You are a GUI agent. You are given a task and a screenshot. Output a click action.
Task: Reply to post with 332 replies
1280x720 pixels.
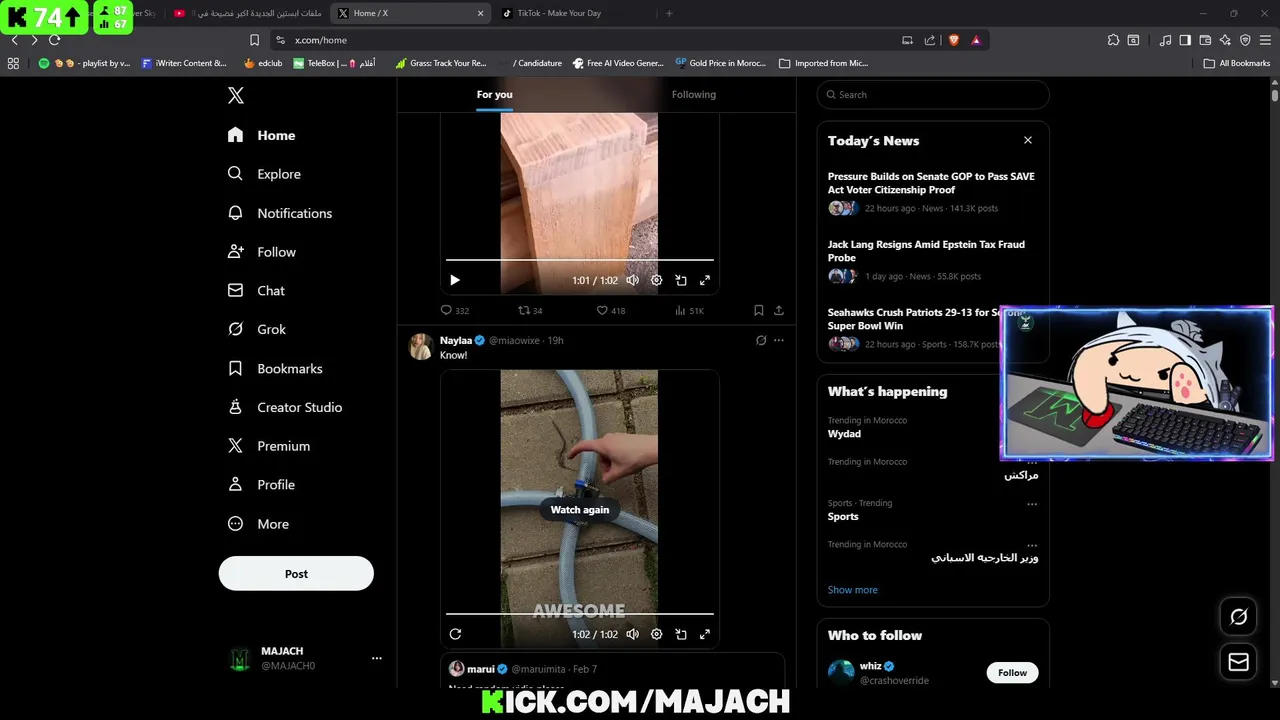click(455, 310)
